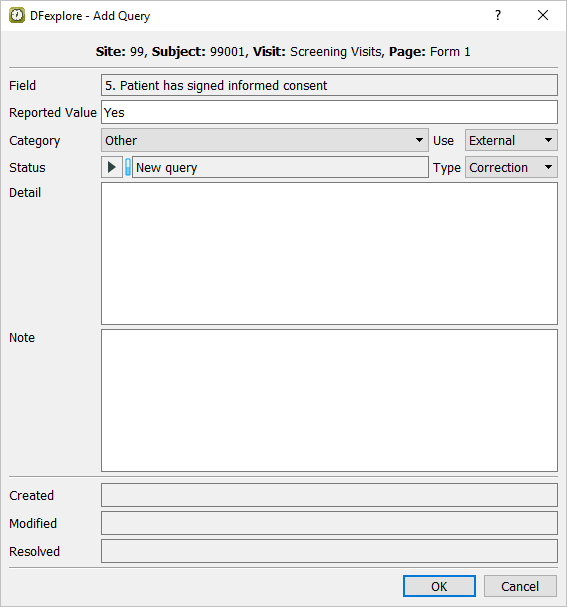Open help with the question mark button

point(498,15)
